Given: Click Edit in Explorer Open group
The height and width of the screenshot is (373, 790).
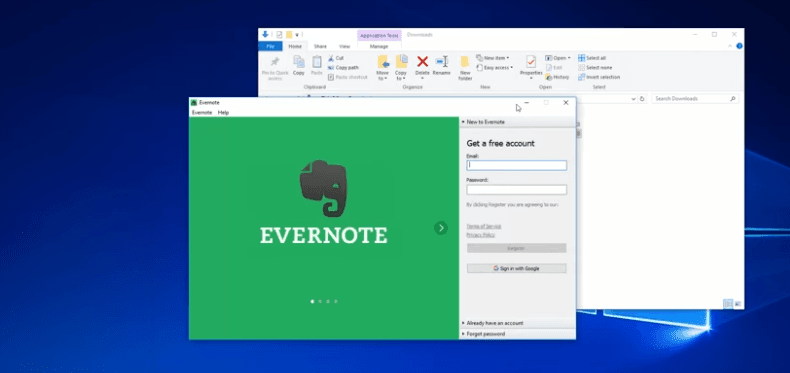Looking at the screenshot, I should [554, 68].
